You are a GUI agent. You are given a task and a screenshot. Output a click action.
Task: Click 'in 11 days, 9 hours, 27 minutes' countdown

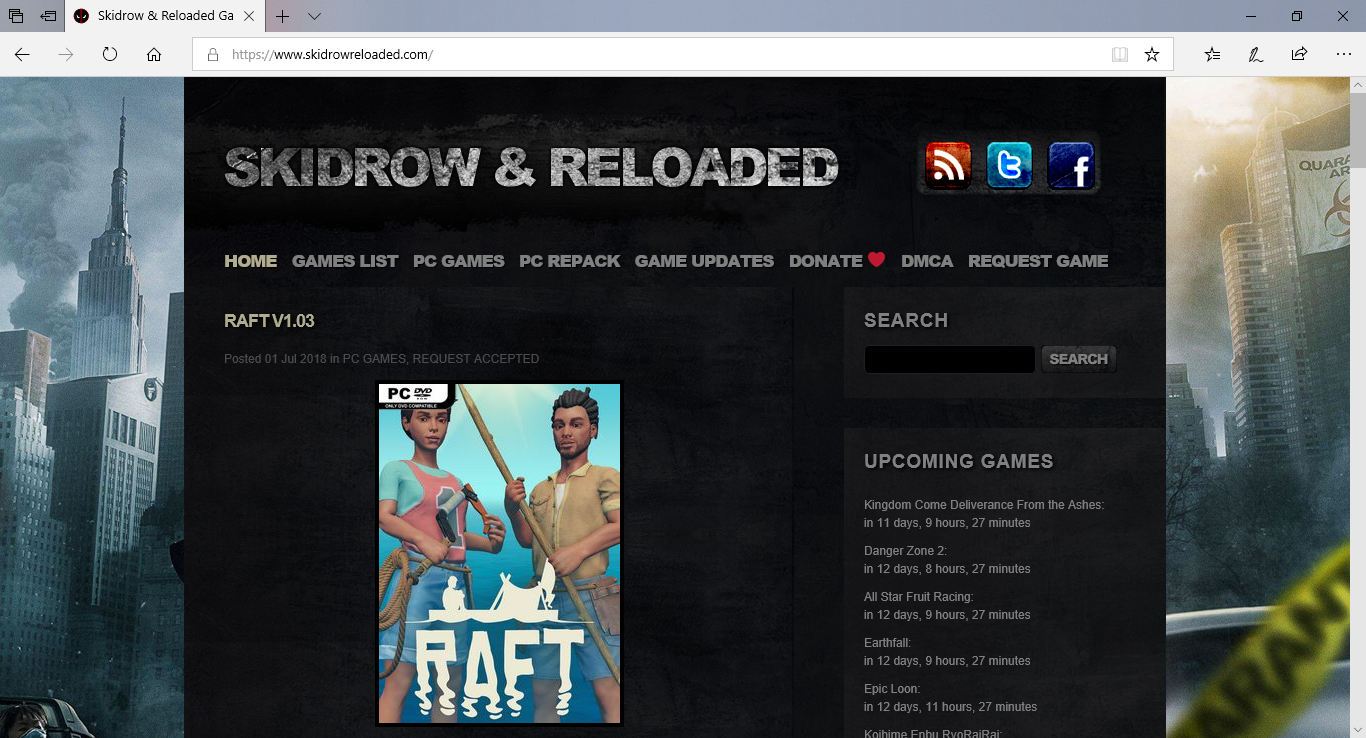[947, 523]
